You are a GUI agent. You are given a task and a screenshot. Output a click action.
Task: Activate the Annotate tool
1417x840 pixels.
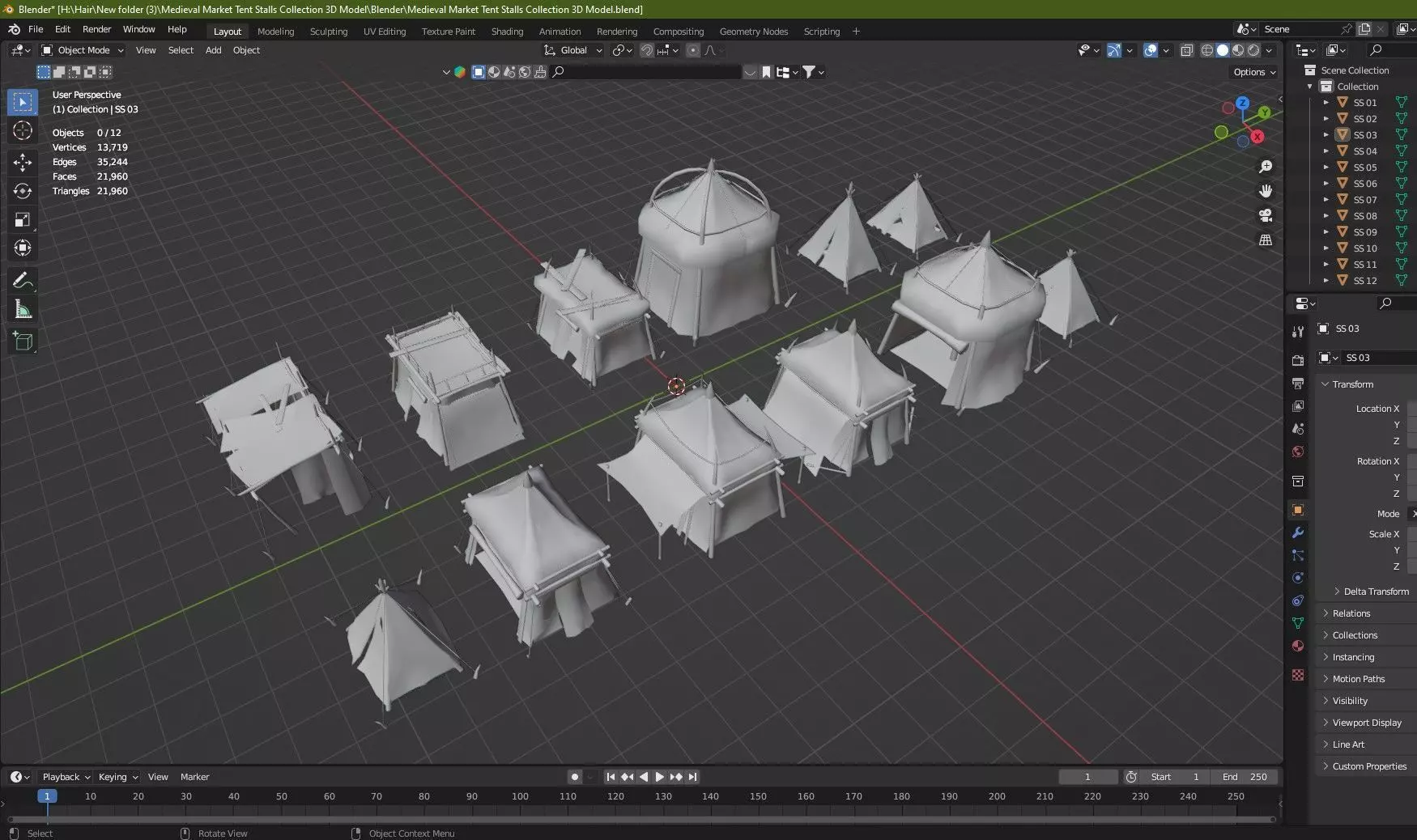tap(23, 281)
